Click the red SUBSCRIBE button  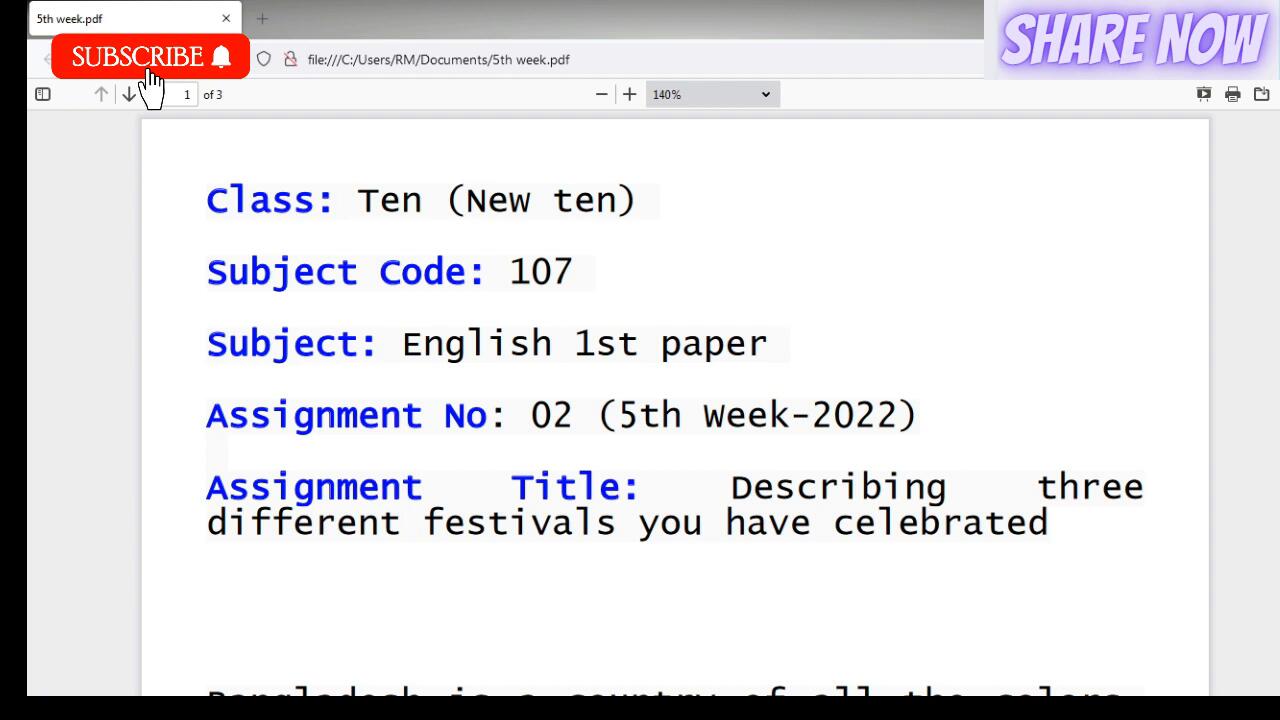tap(150, 57)
